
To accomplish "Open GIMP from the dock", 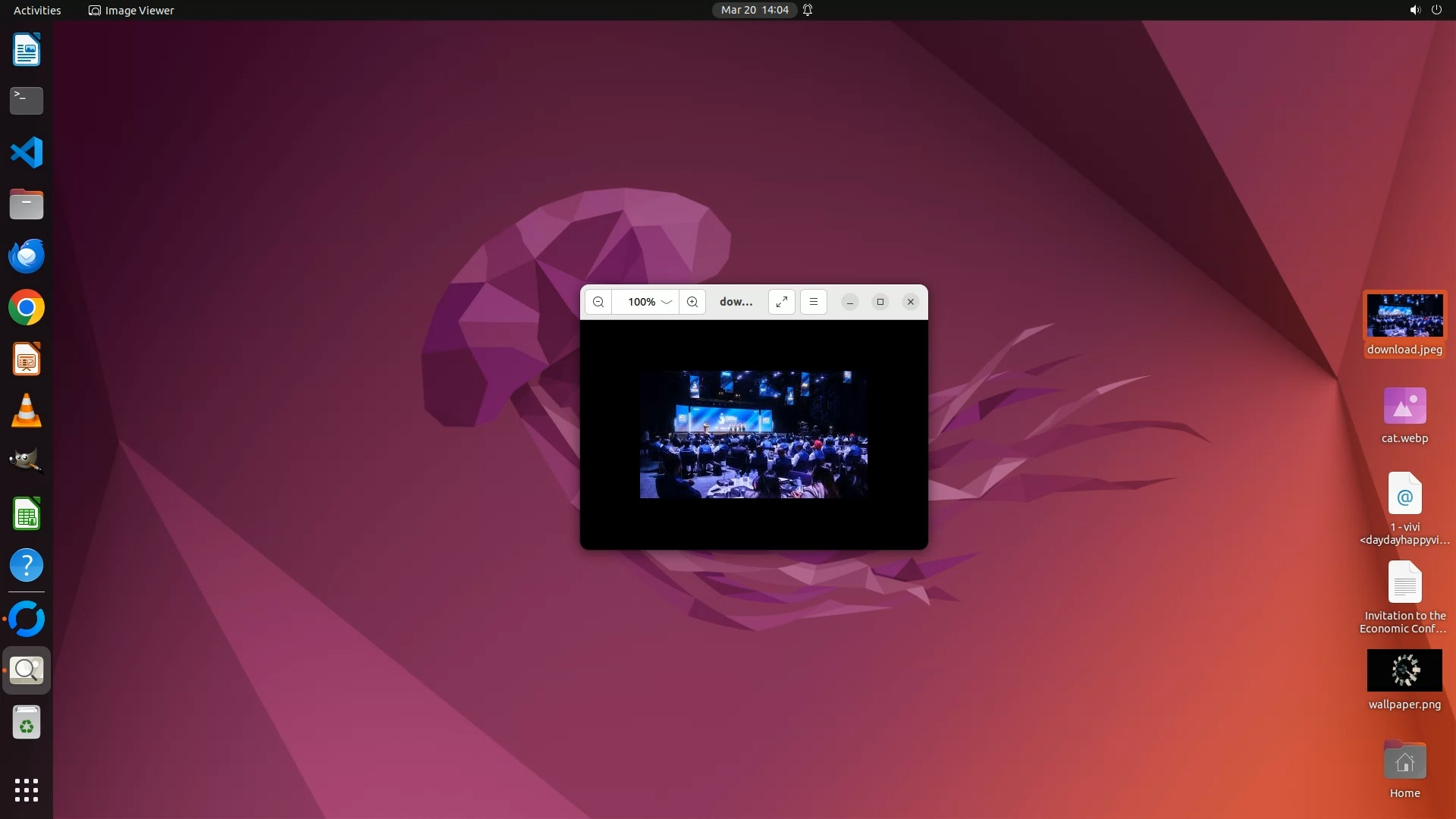I will click(27, 462).
